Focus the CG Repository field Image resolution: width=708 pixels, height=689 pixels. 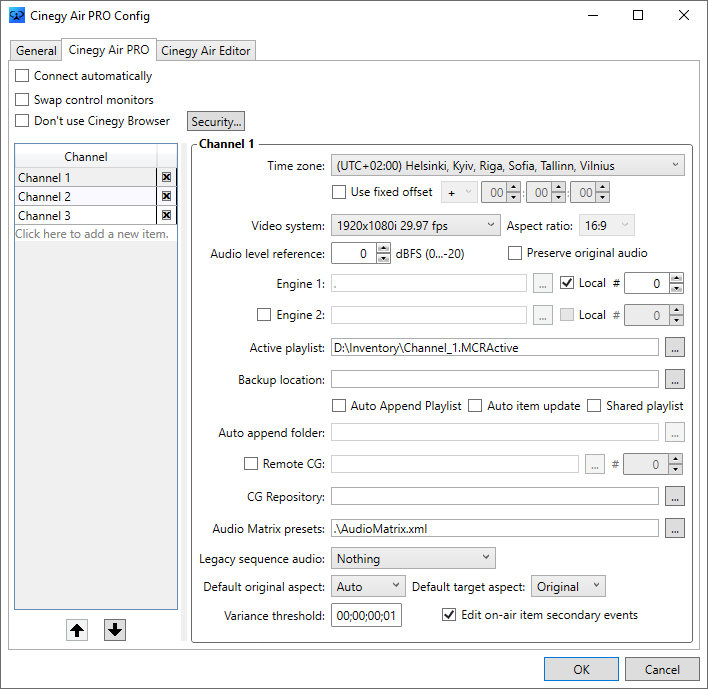point(494,496)
